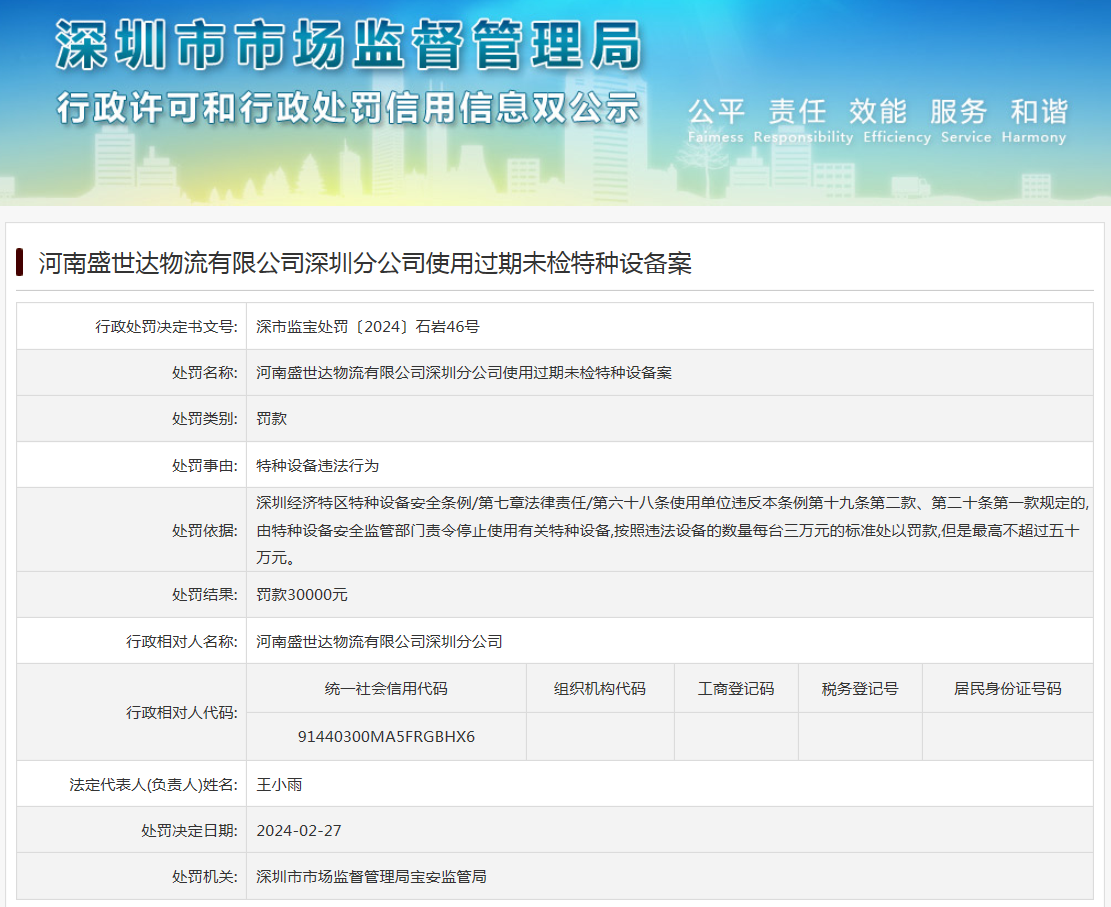Select the representative name 王小雨
The image size is (1111, 907).
click(x=279, y=784)
